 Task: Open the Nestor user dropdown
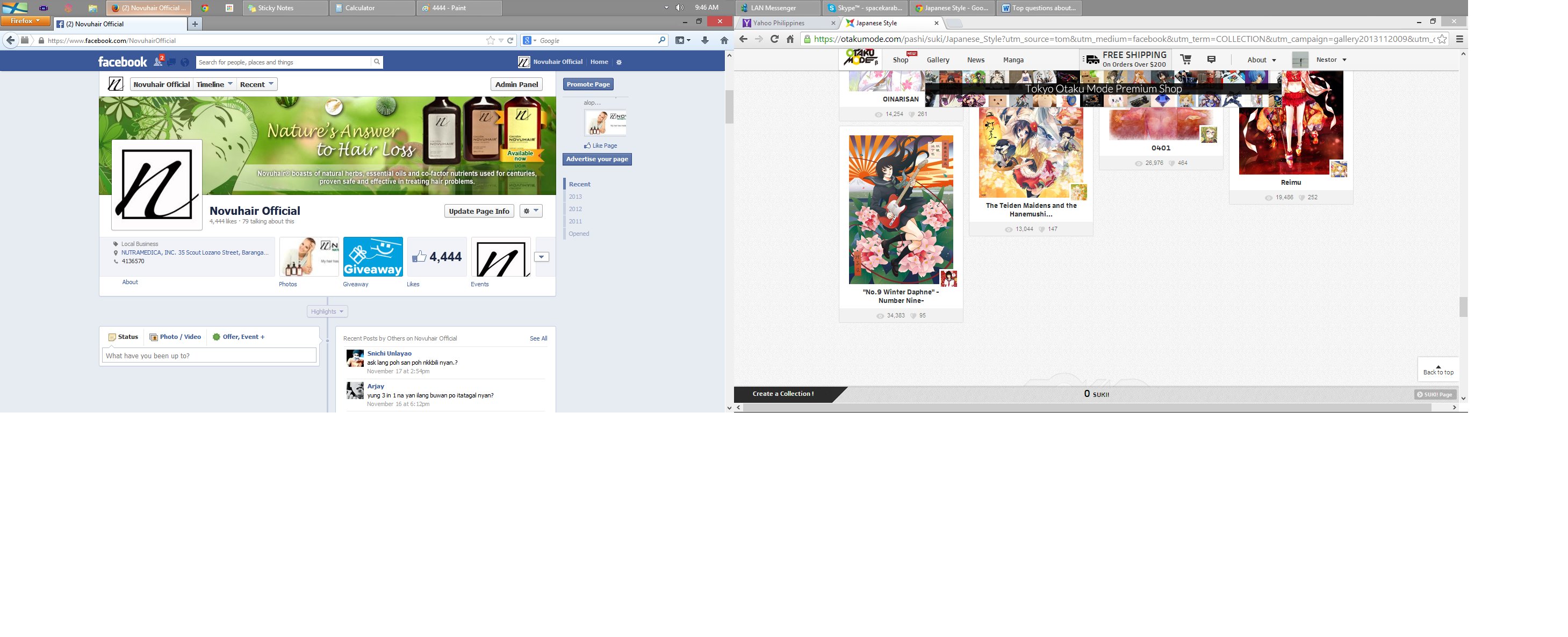1331,60
